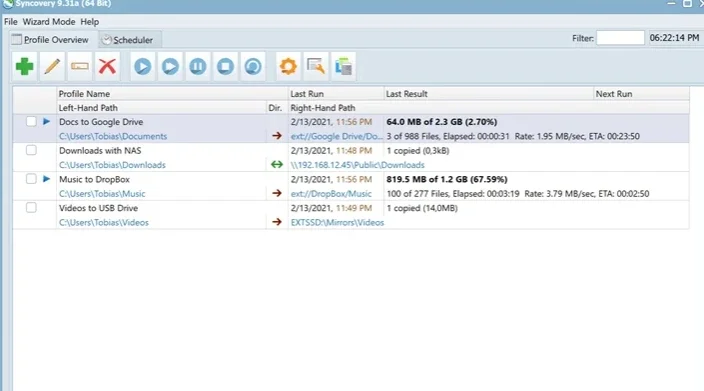704x391 pixels.
Task: Open the File menu
Action: point(11,22)
